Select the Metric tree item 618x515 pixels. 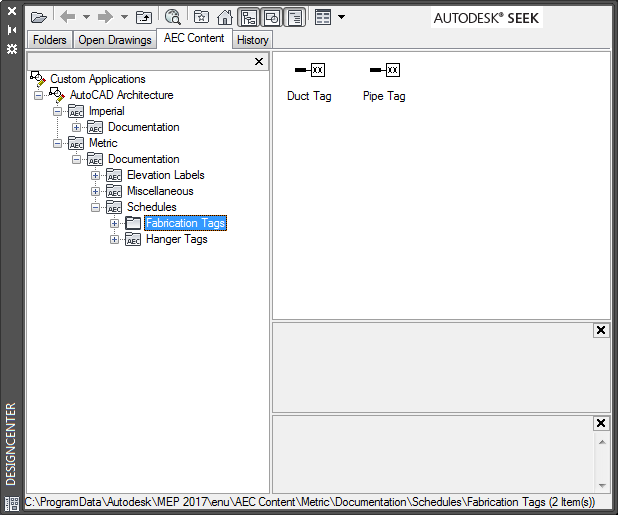103,143
